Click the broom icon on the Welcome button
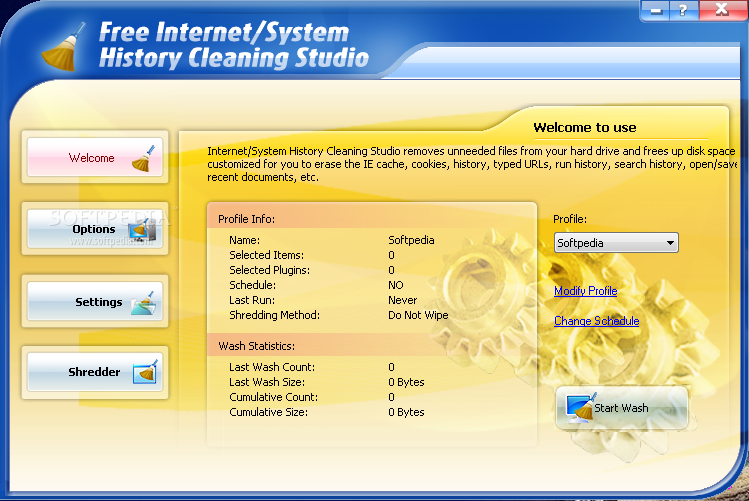The width and height of the screenshot is (749, 501). (x=143, y=159)
